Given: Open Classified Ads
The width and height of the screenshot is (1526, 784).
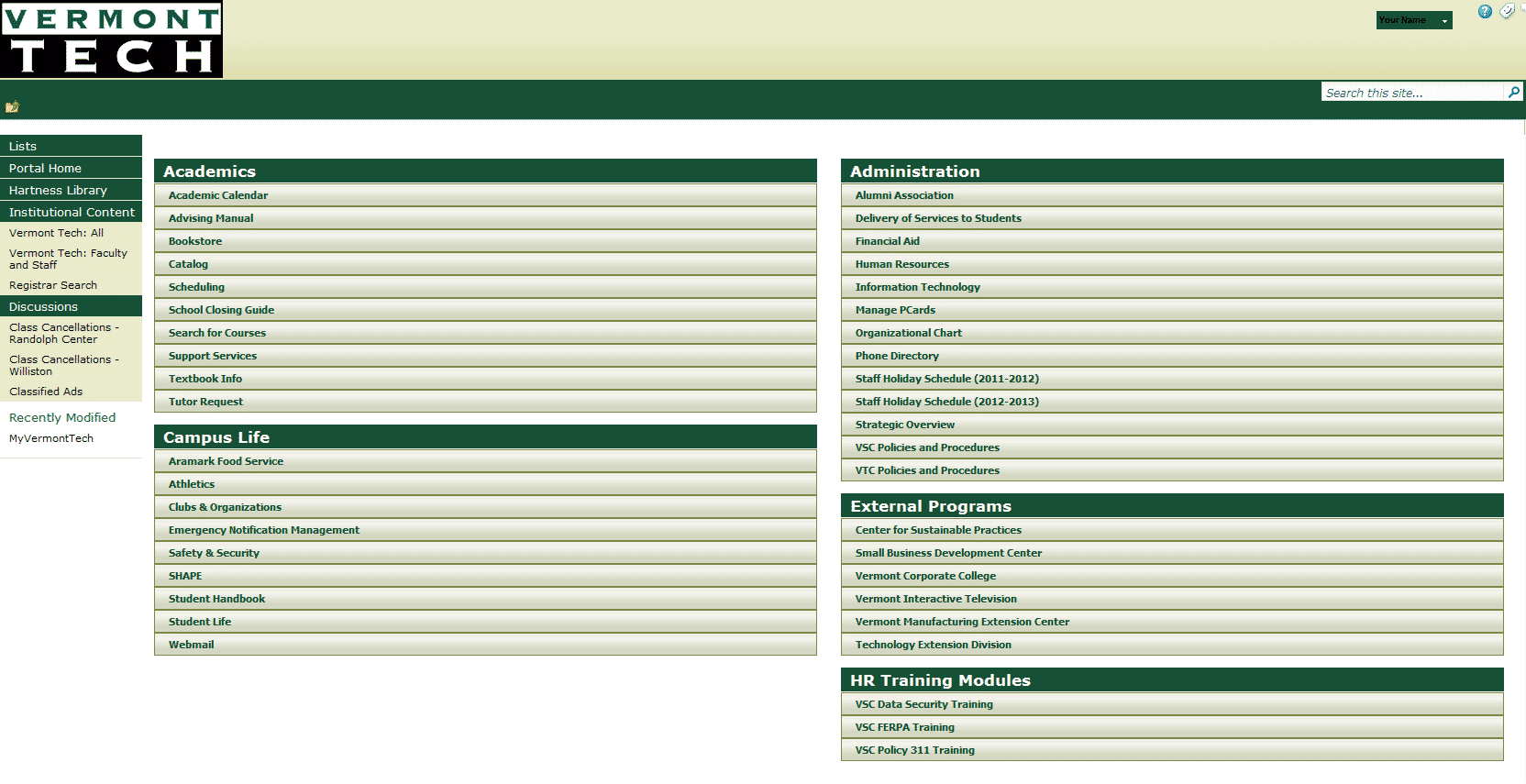Looking at the screenshot, I should [x=46, y=392].
